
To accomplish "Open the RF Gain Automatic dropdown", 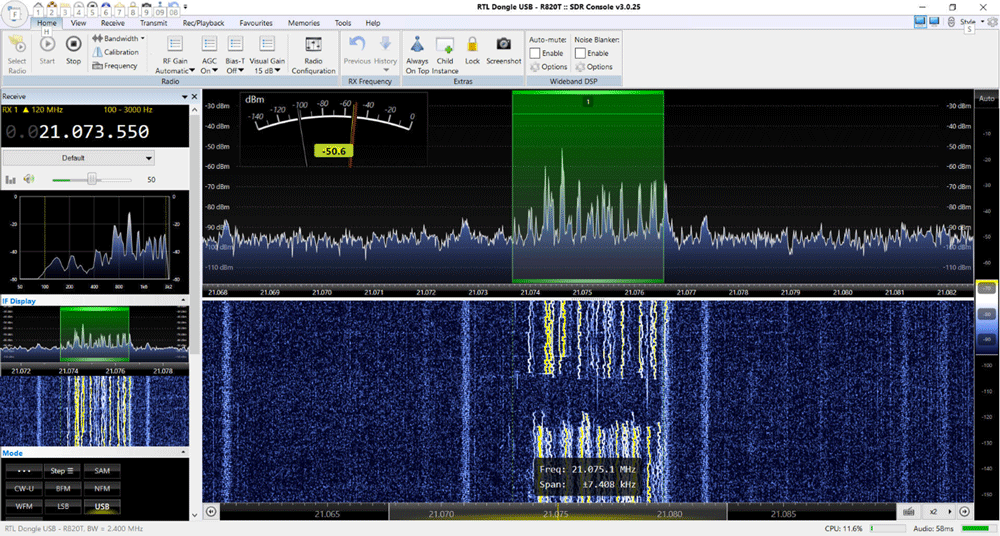I will (175, 55).
